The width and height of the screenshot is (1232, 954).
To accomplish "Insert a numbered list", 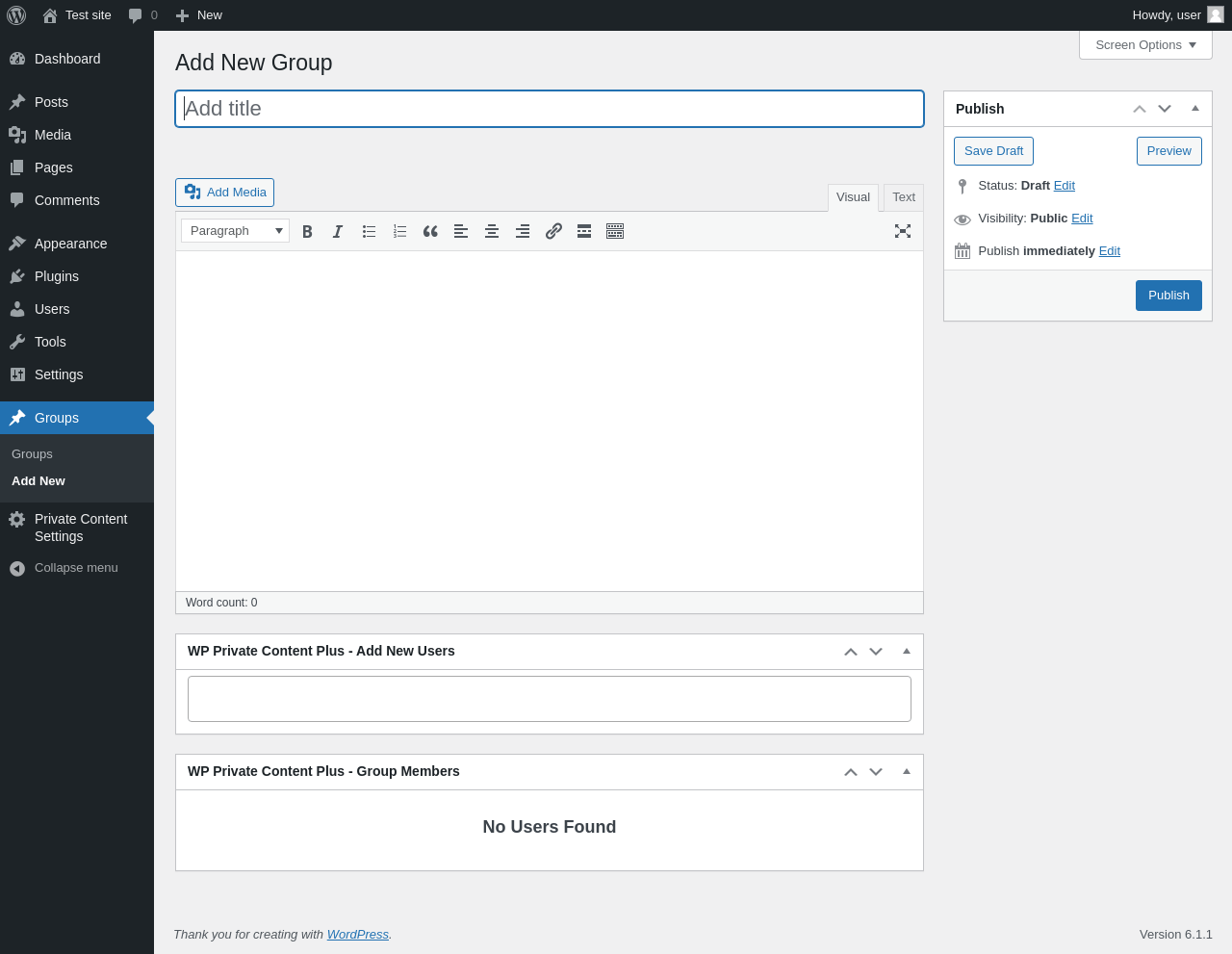I will point(399,231).
